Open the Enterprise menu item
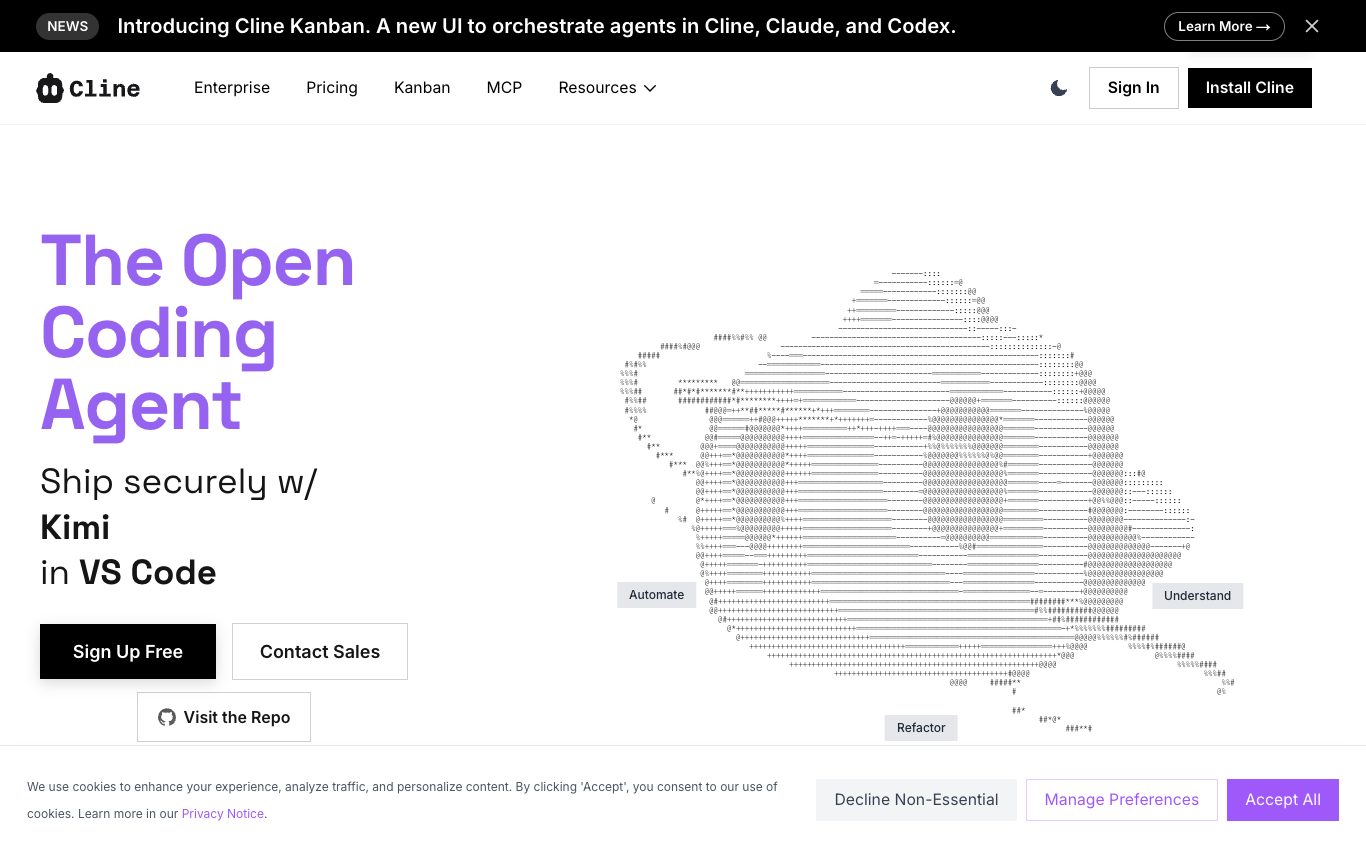The width and height of the screenshot is (1366, 854). click(232, 88)
